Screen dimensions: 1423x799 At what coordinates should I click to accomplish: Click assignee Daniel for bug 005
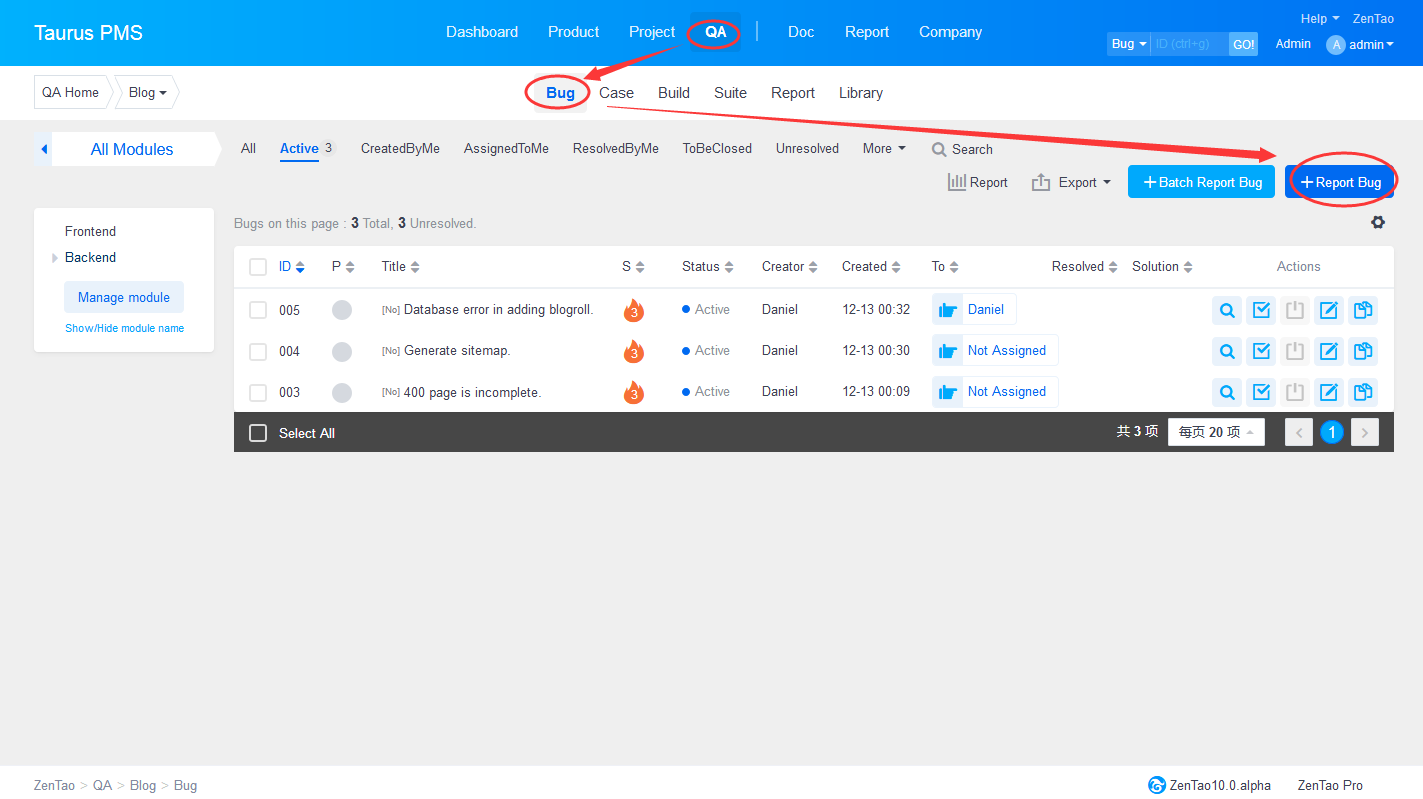tap(986, 310)
